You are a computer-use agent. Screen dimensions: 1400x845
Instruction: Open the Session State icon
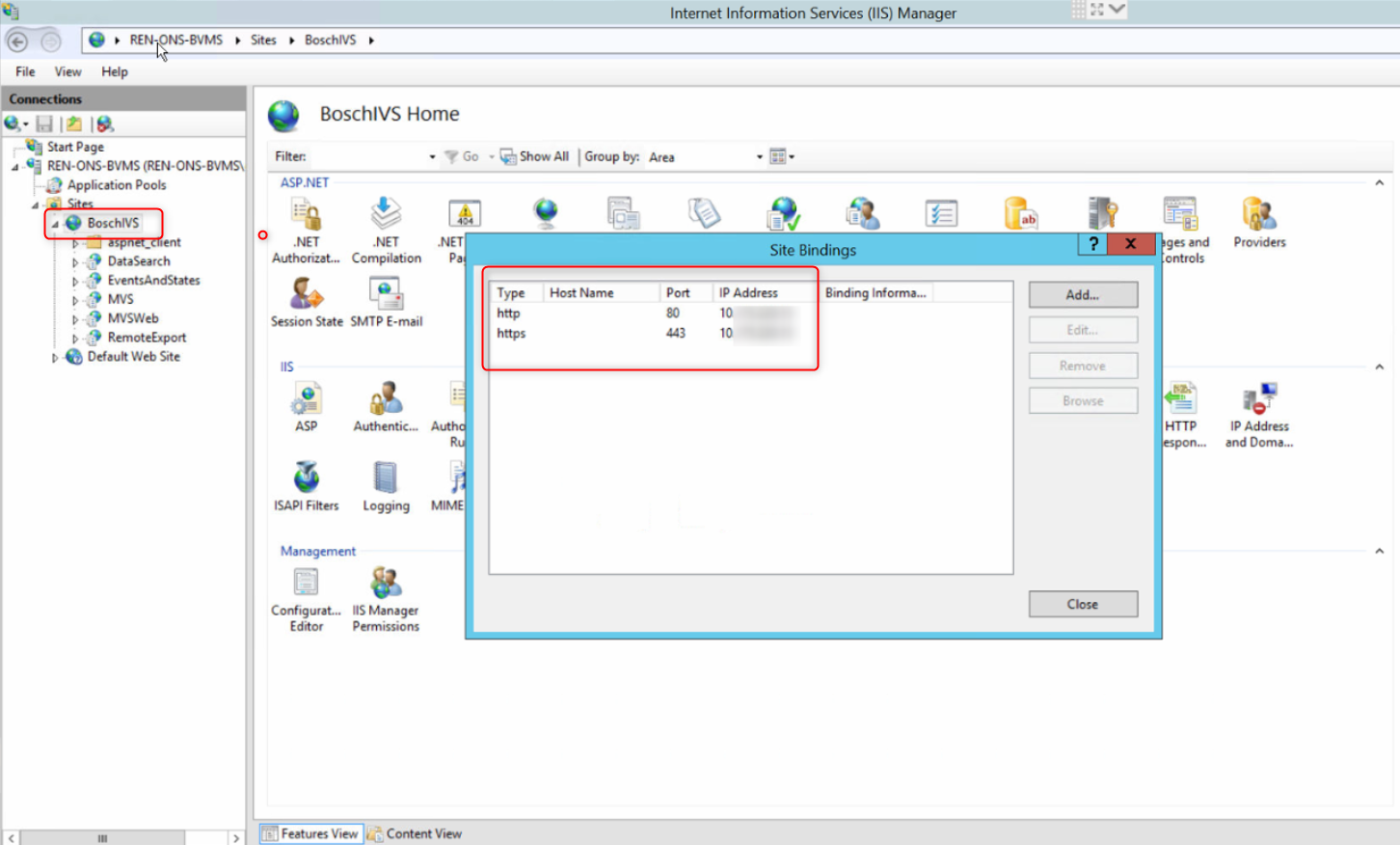pos(307,295)
